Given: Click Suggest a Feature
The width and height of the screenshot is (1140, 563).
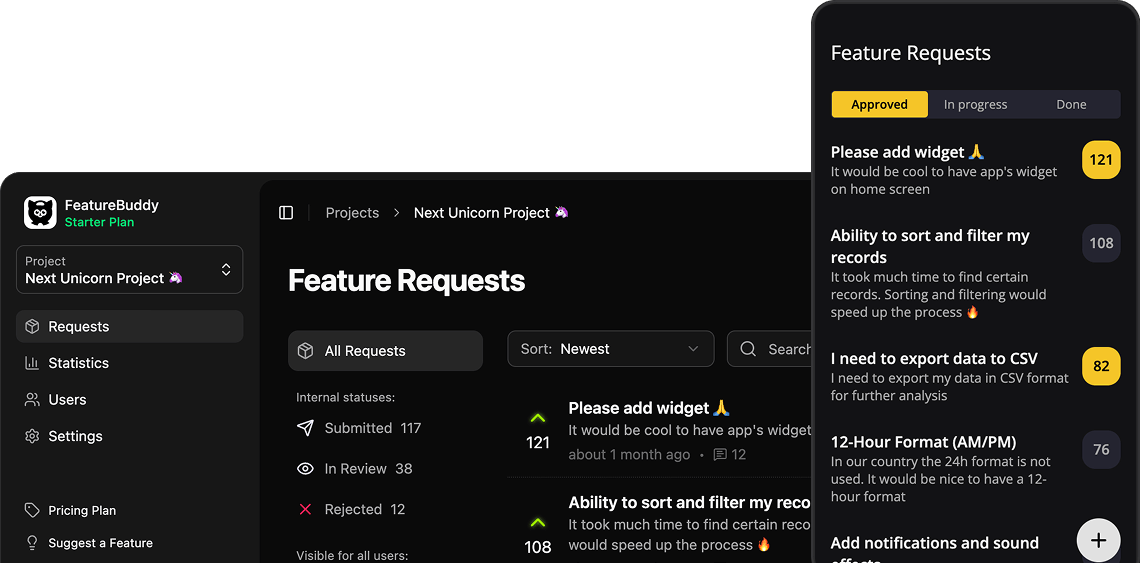Looking at the screenshot, I should [x=100, y=543].
